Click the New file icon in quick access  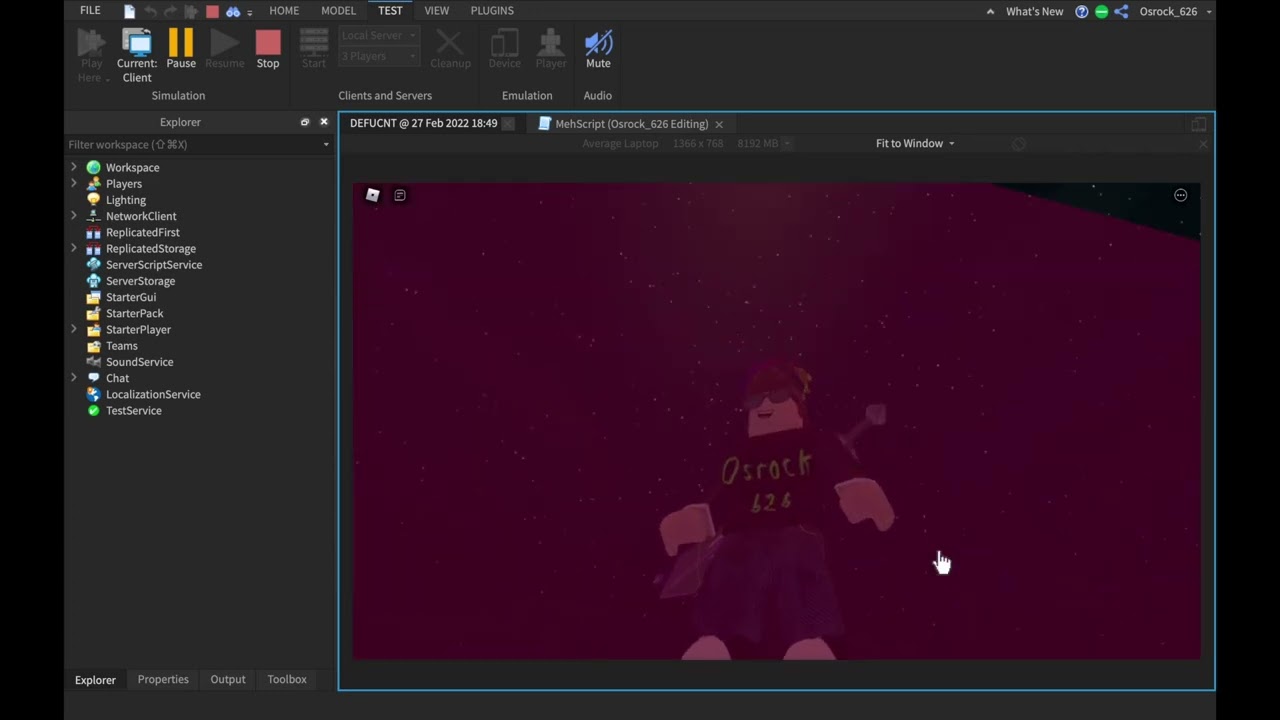point(130,11)
